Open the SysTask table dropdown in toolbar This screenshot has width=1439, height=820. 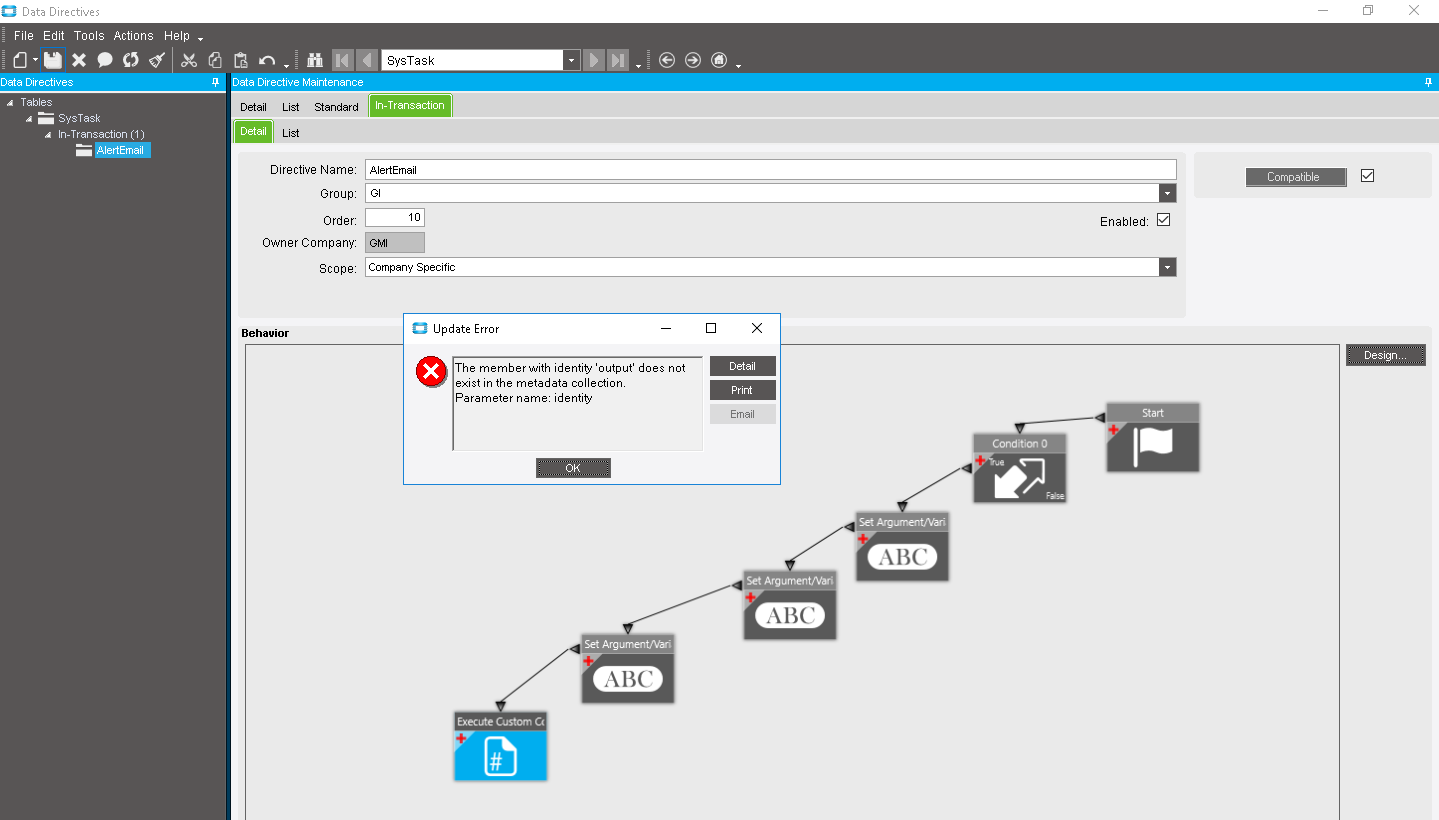tap(572, 60)
